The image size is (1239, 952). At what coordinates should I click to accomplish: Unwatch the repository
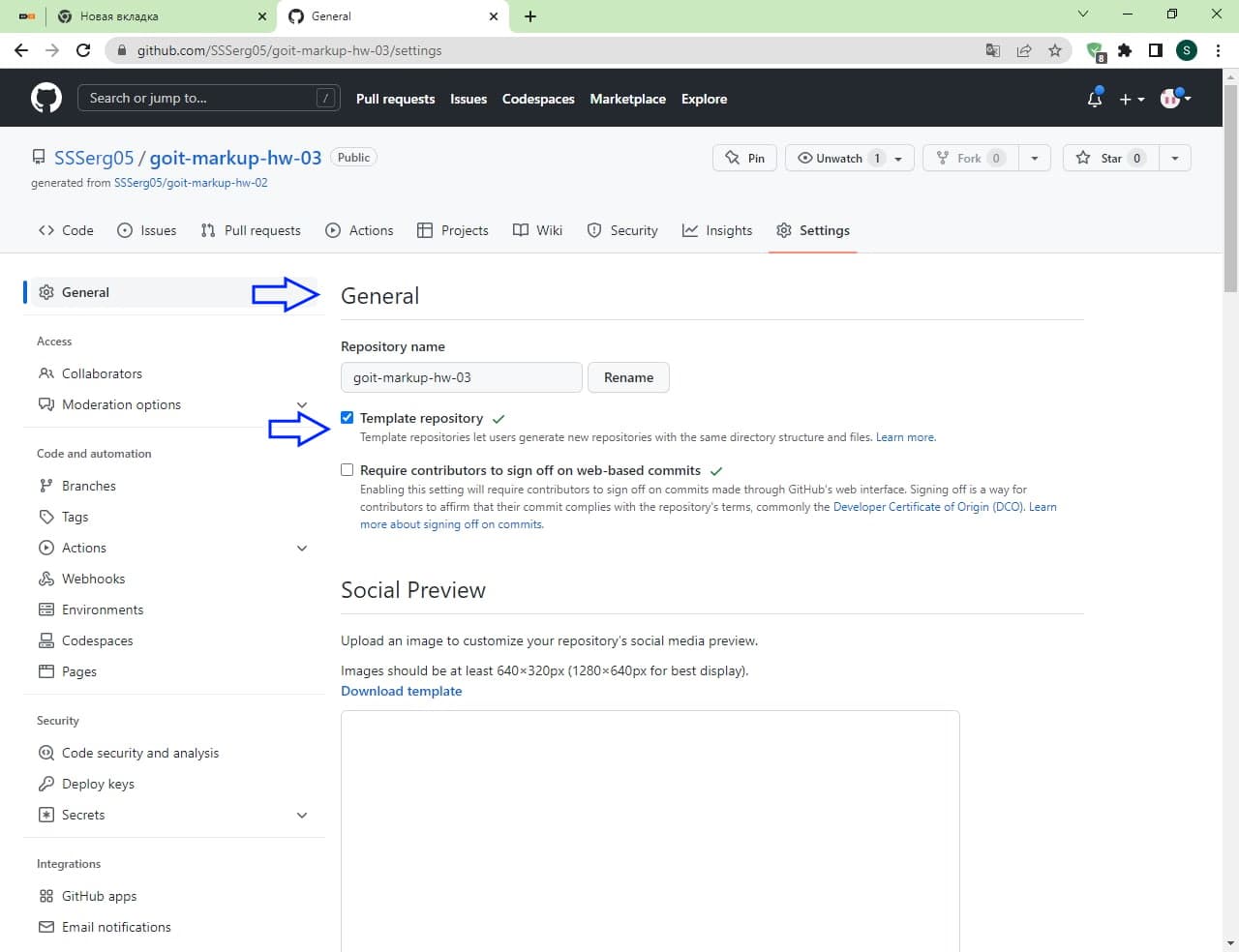click(x=838, y=158)
